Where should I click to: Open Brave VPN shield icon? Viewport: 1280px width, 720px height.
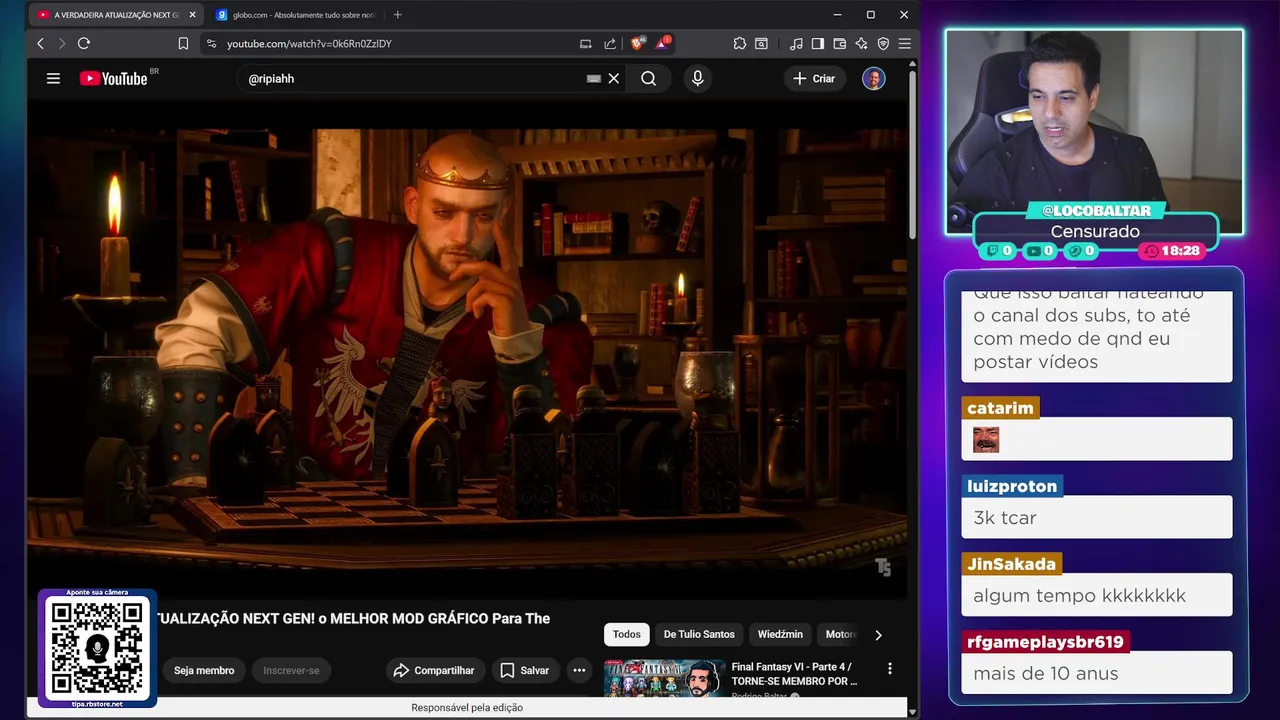pos(883,44)
